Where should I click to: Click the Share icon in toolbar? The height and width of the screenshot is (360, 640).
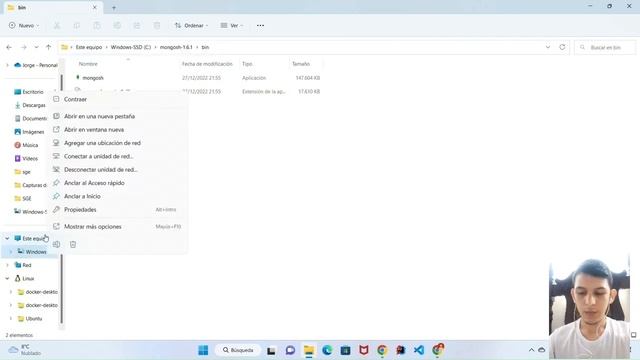pos(137,25)
